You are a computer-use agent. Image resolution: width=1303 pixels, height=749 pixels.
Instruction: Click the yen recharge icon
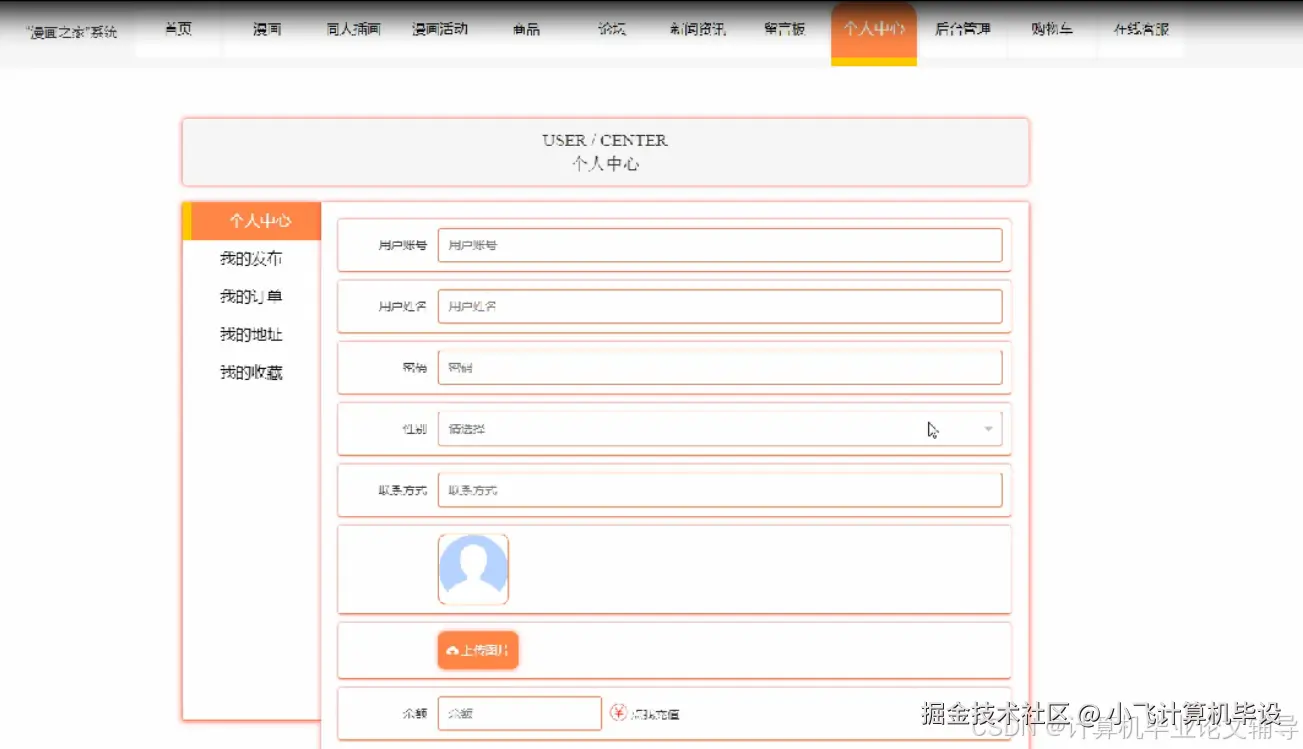point(618,713)
